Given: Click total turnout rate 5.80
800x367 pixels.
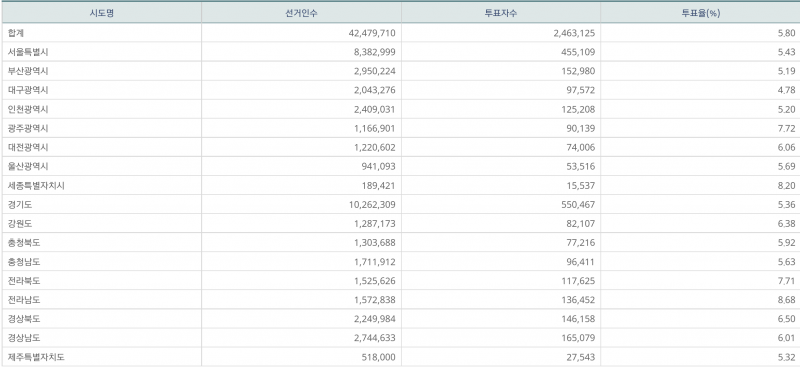Looking at the screenshot, I should (786, 33).
